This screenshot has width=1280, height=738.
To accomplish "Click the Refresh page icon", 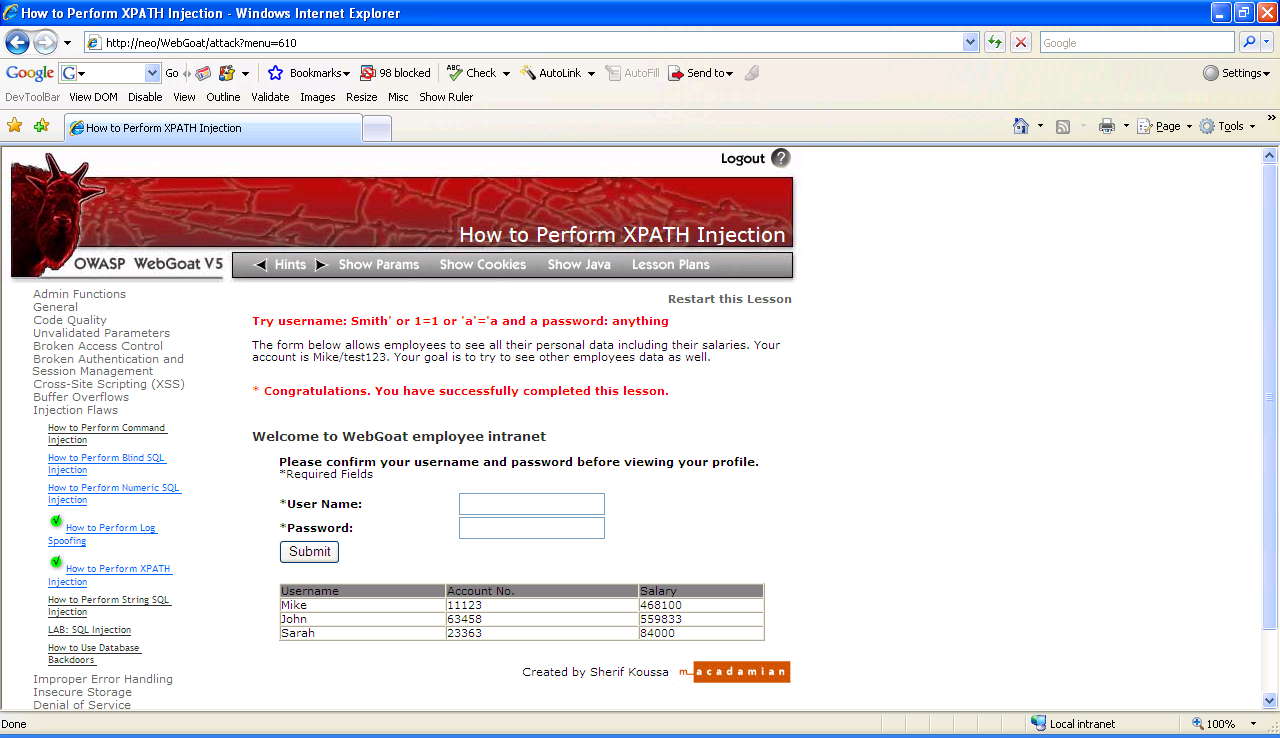I will pos(995,42).
